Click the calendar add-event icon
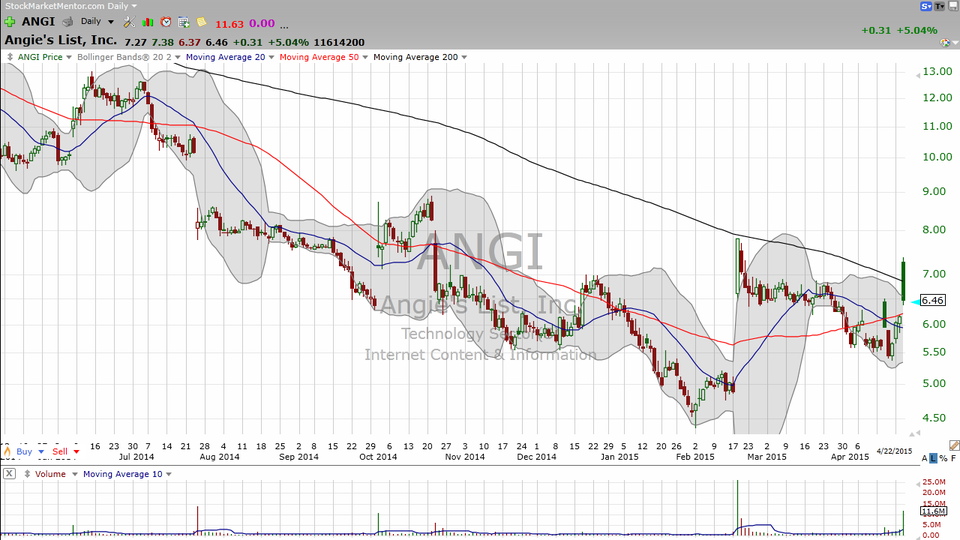The height and width of the screenshot is (540, 960). pos(184,22)
